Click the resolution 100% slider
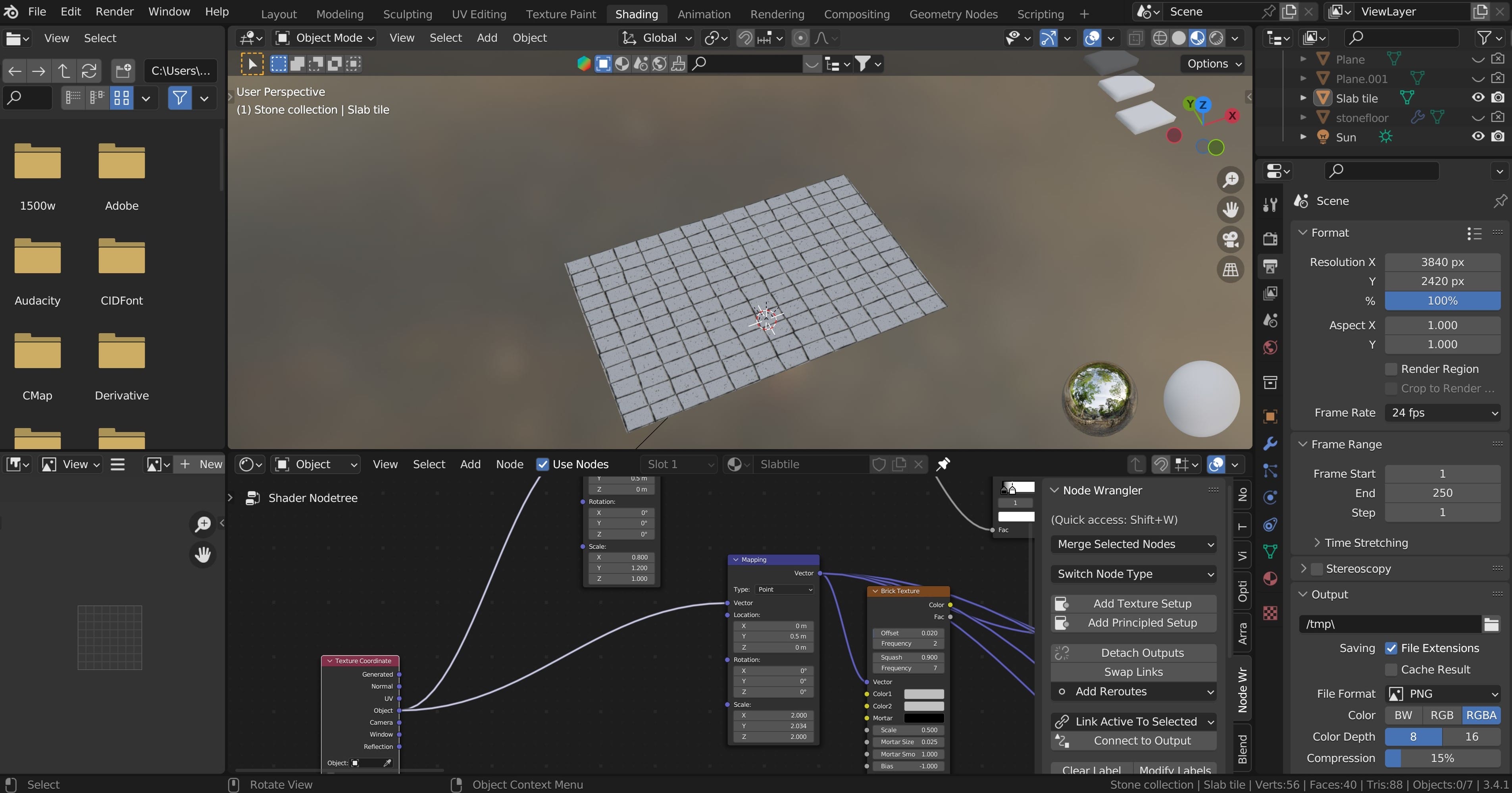This screenshot has height=793, width=1512. (1442, 301)
